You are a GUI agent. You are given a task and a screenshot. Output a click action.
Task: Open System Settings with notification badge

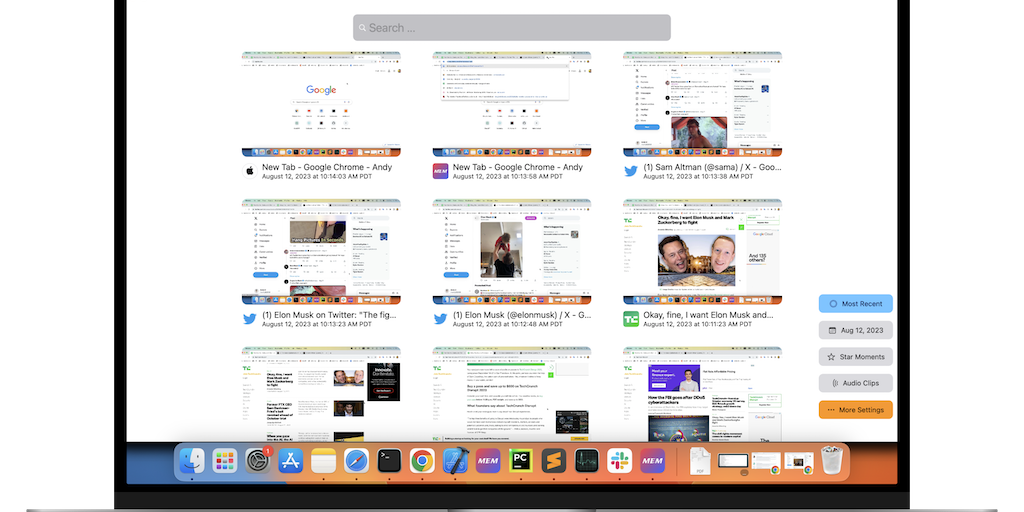tap(258, 461)
